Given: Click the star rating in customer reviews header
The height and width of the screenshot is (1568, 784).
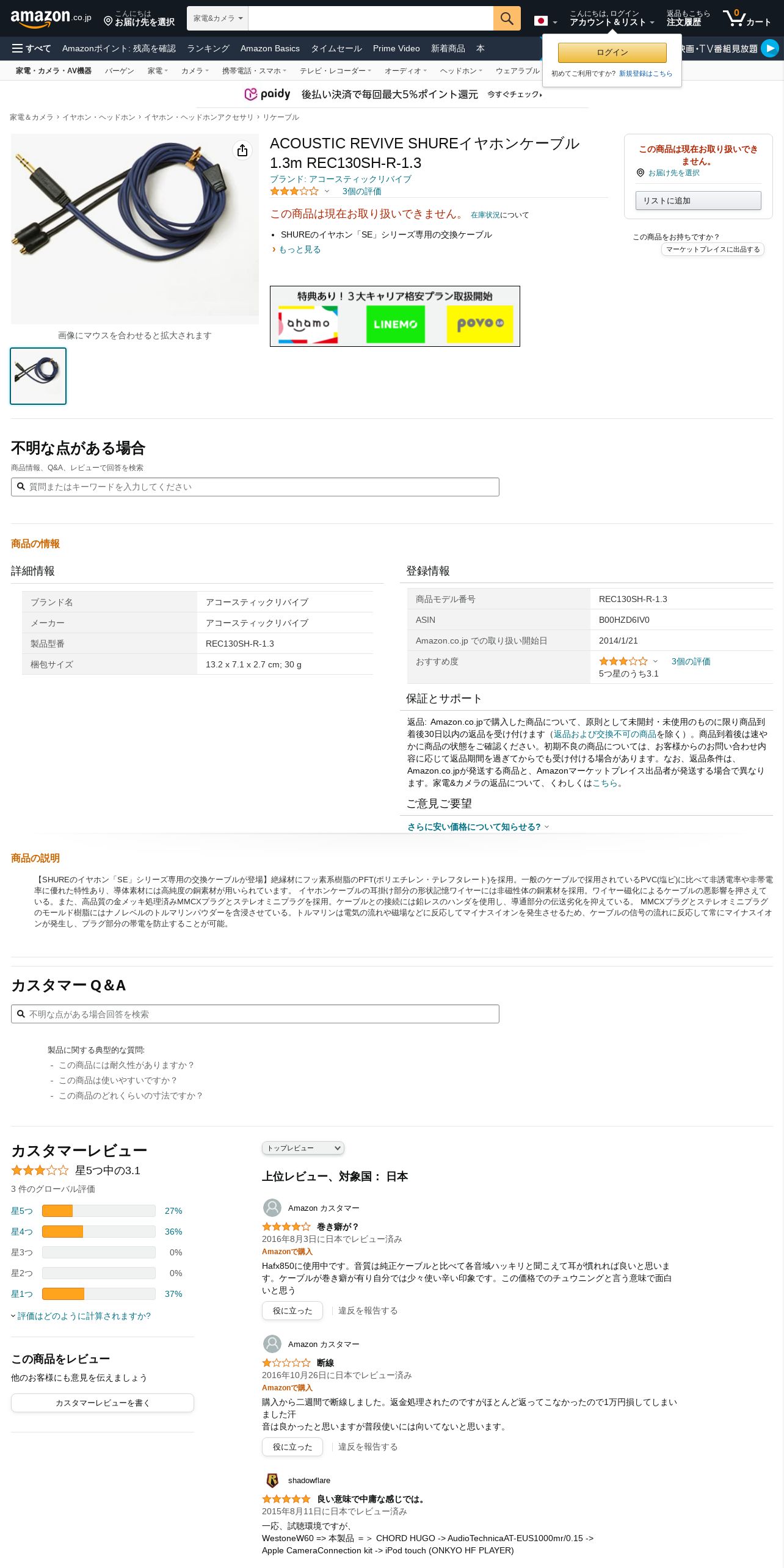Looking at the screenshot, I should tap(40, 1171).
